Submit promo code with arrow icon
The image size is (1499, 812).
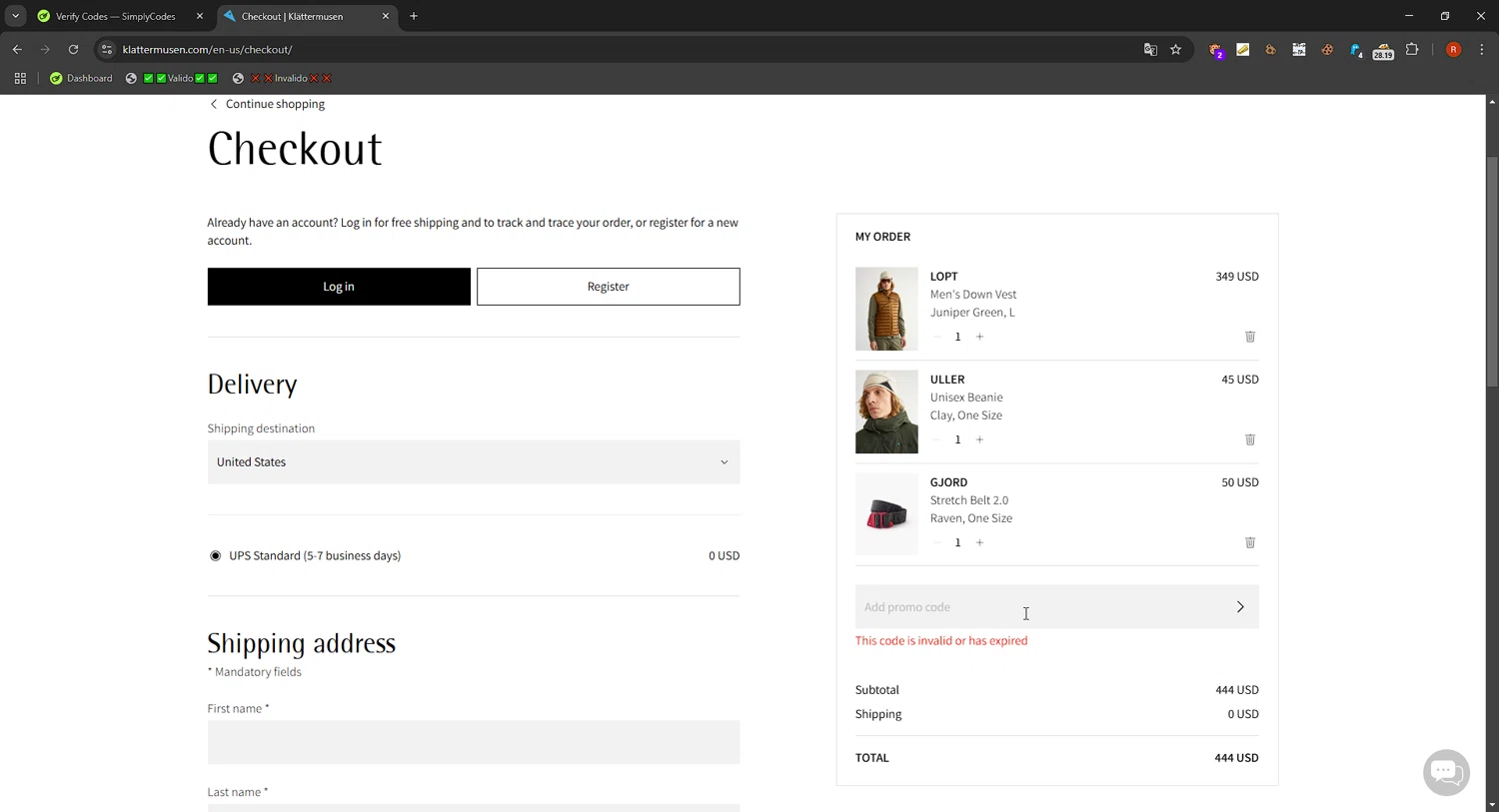click(x=1240, y=607)
